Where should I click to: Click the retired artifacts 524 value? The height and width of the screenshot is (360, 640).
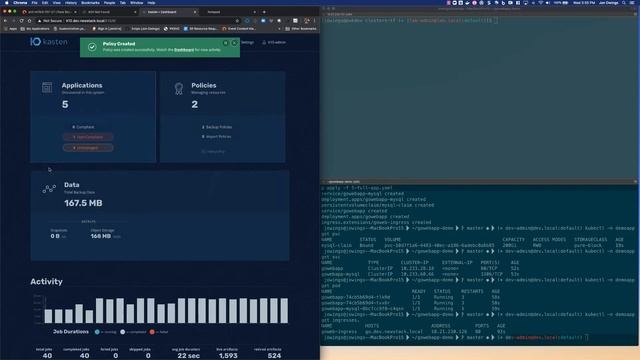pyautogui.click(x=274, y=356)
